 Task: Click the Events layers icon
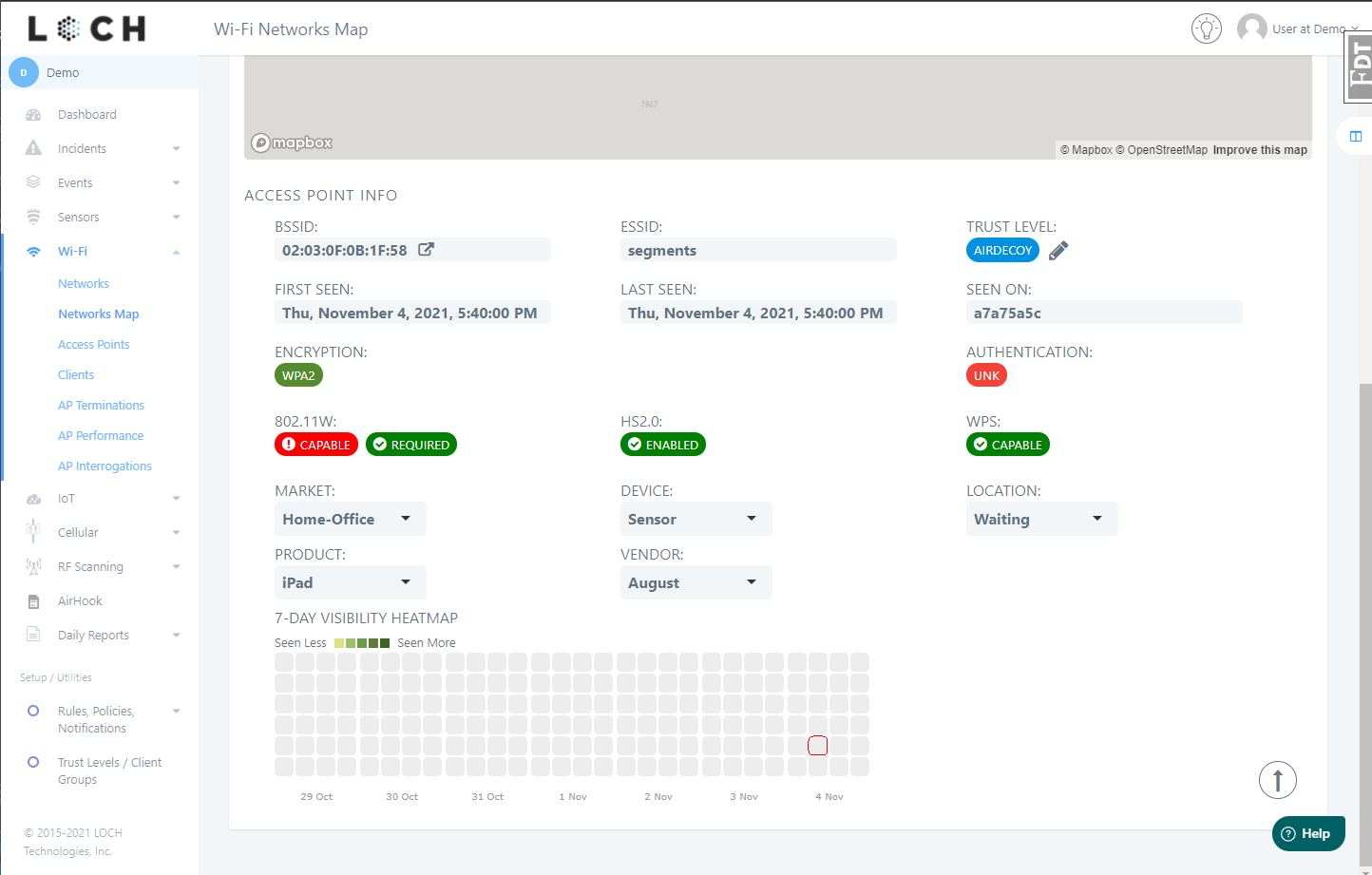point(33,182)
